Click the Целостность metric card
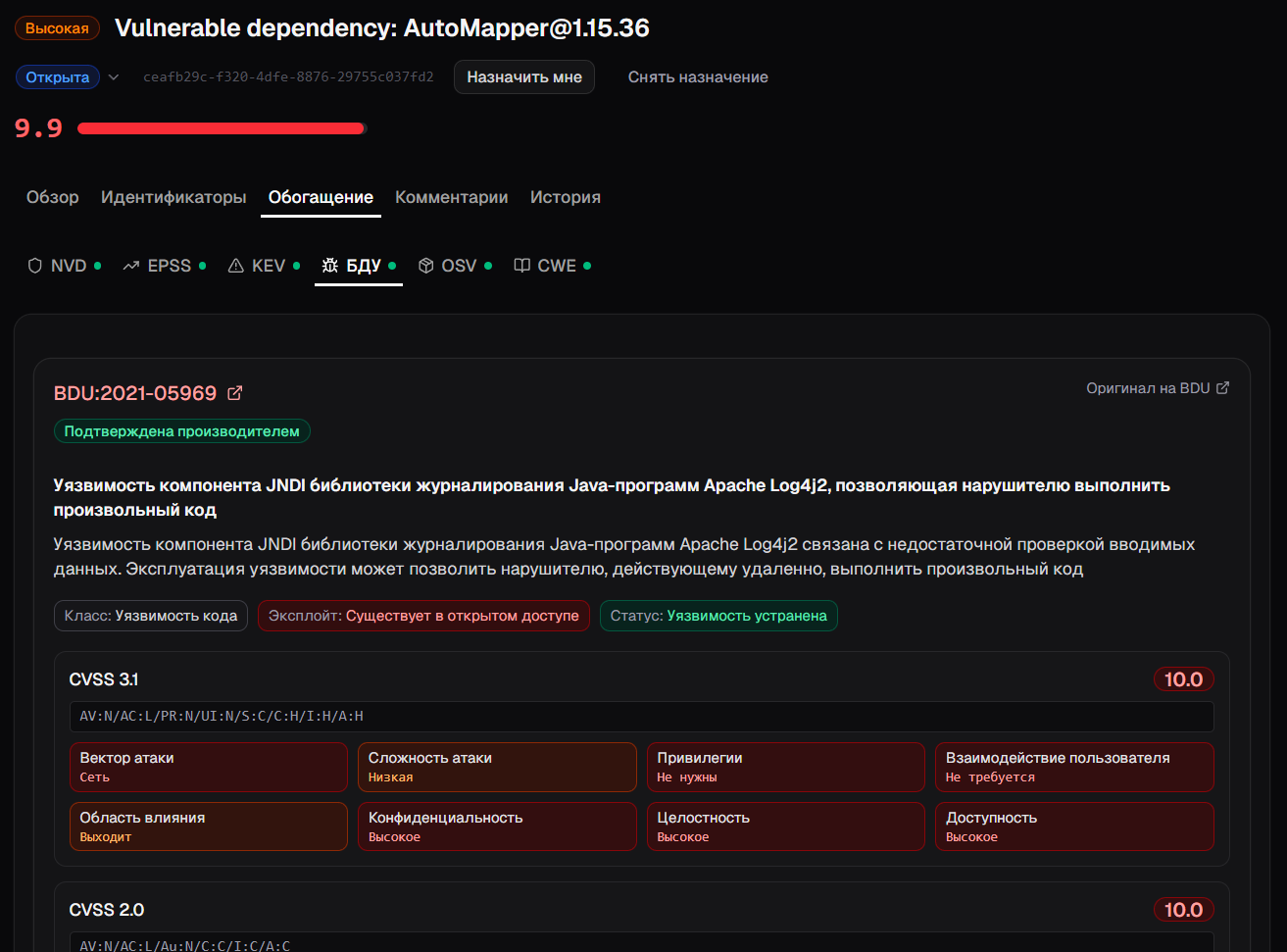 (786, 827)
